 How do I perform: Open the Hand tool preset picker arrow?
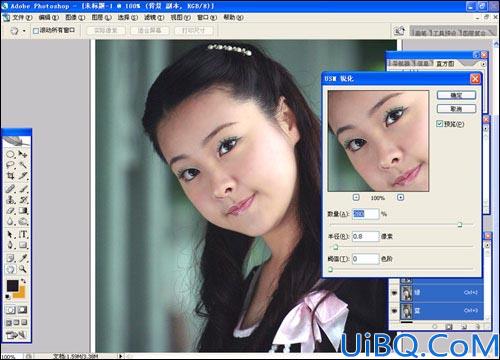click(24, 31)
